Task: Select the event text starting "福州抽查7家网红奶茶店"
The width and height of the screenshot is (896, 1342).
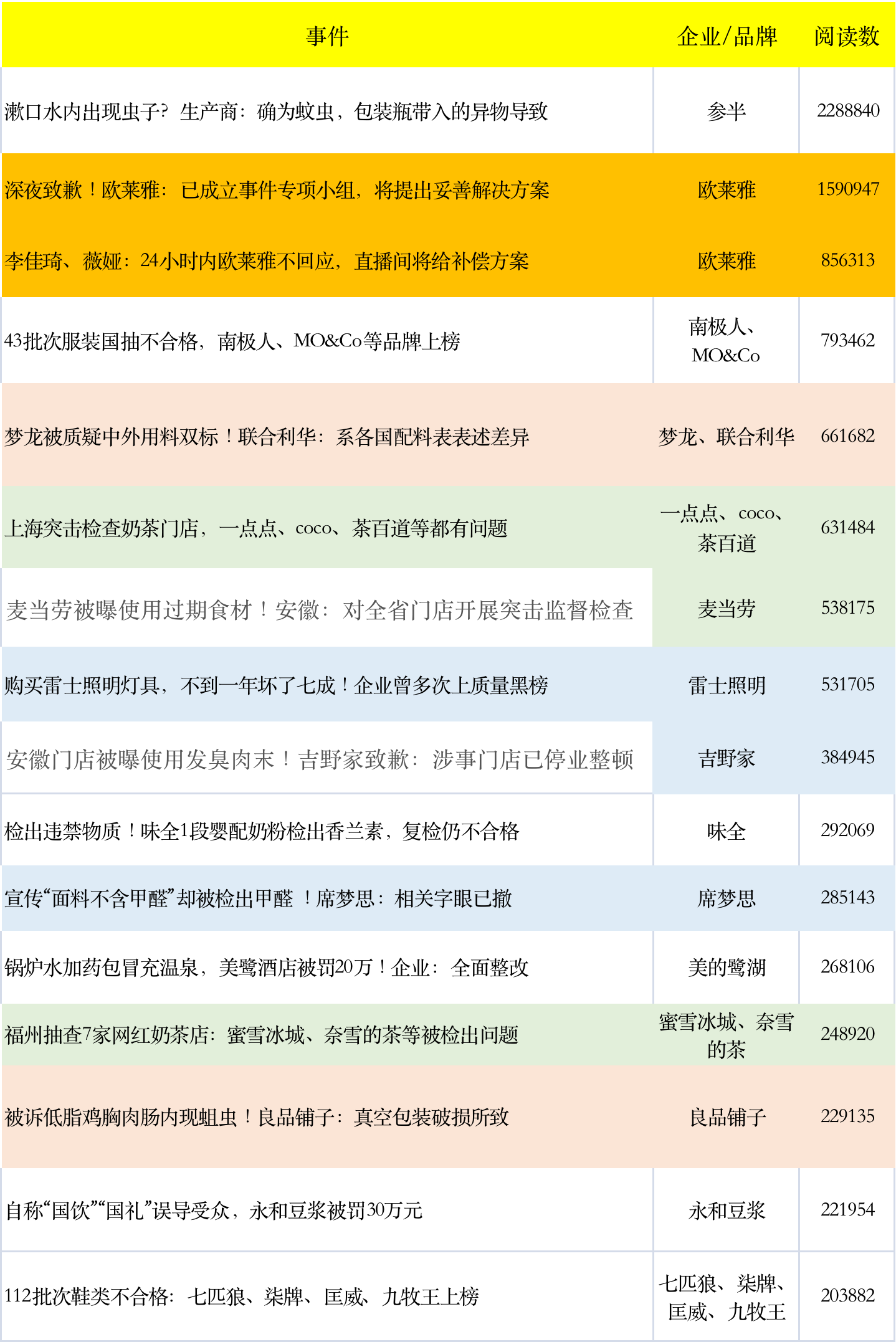Action: tap(262, 1035)
